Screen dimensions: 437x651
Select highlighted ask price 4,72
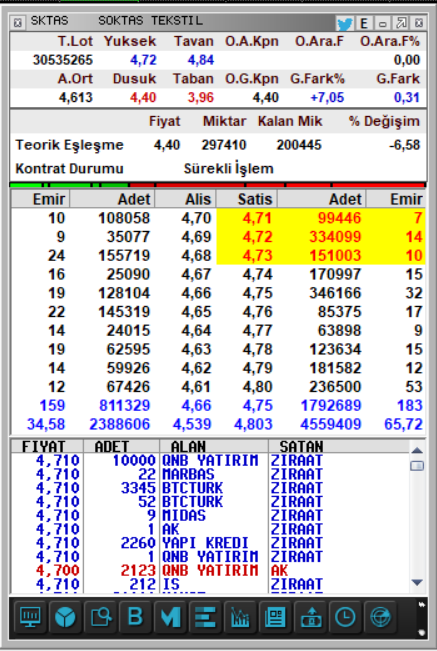257,237
